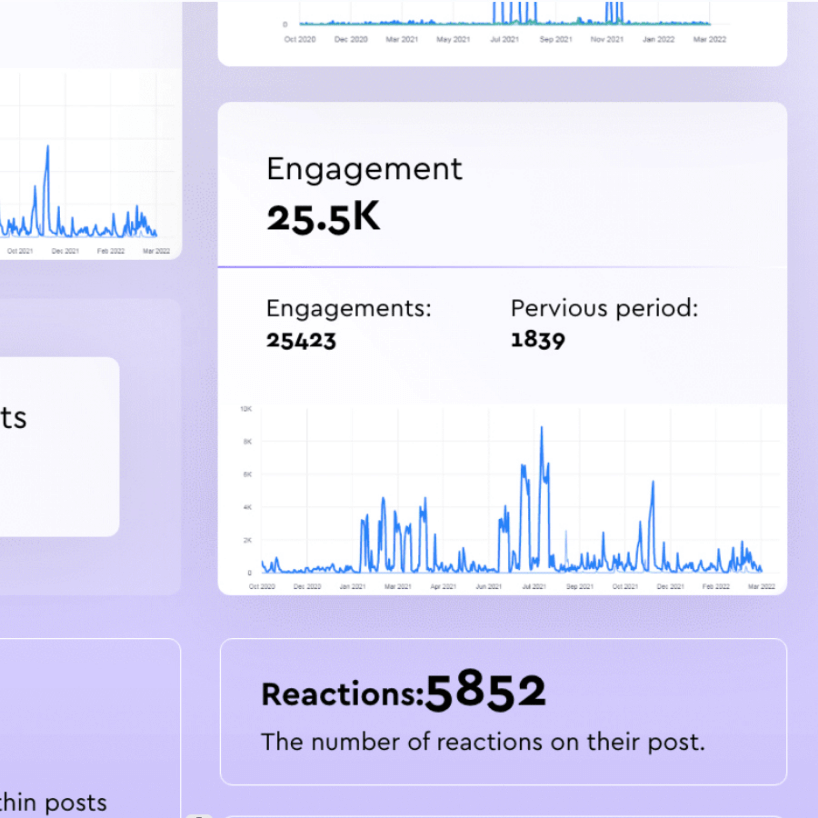Click the tallest peak in the Engagement chart
The image size is (818, 818).
pos(542,429)
